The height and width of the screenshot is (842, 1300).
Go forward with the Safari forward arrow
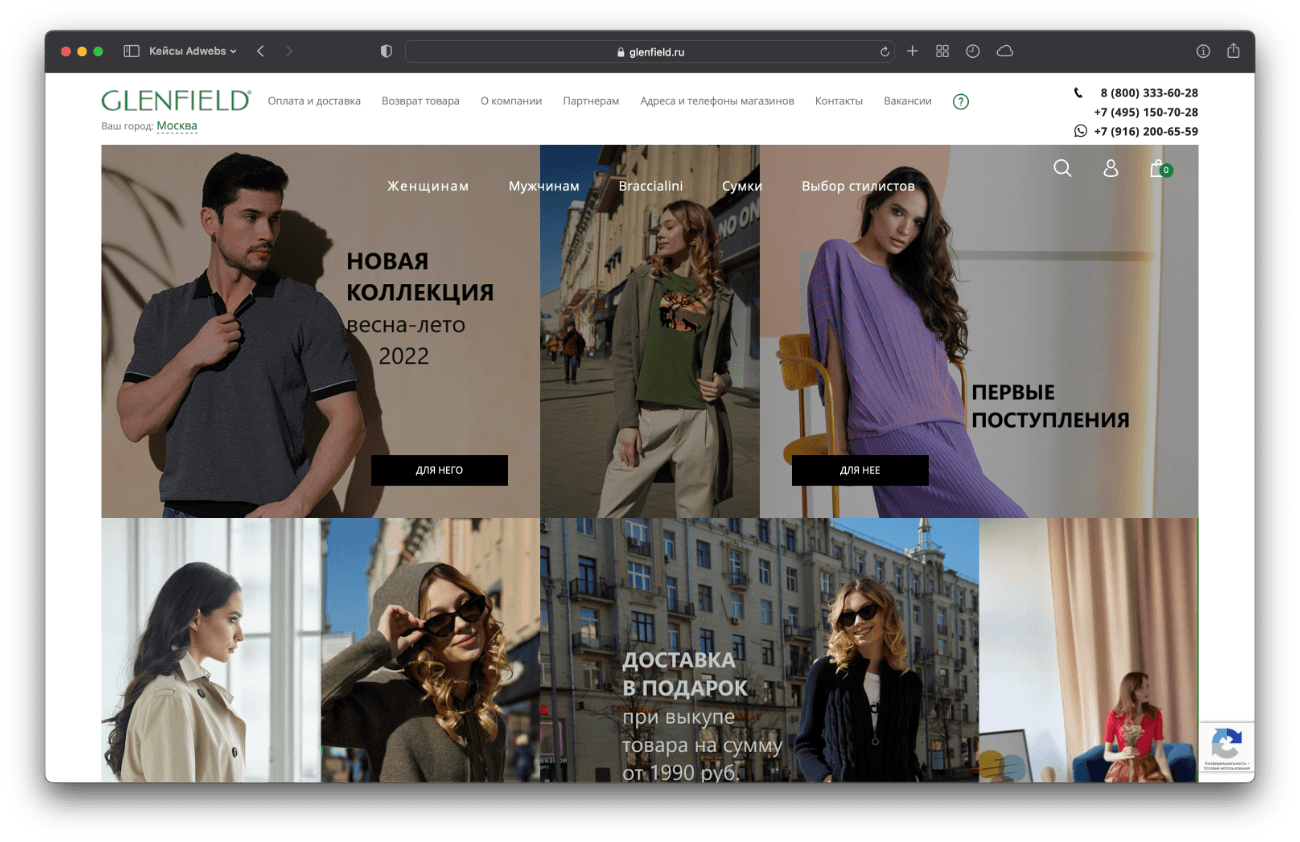pos(289,51)
